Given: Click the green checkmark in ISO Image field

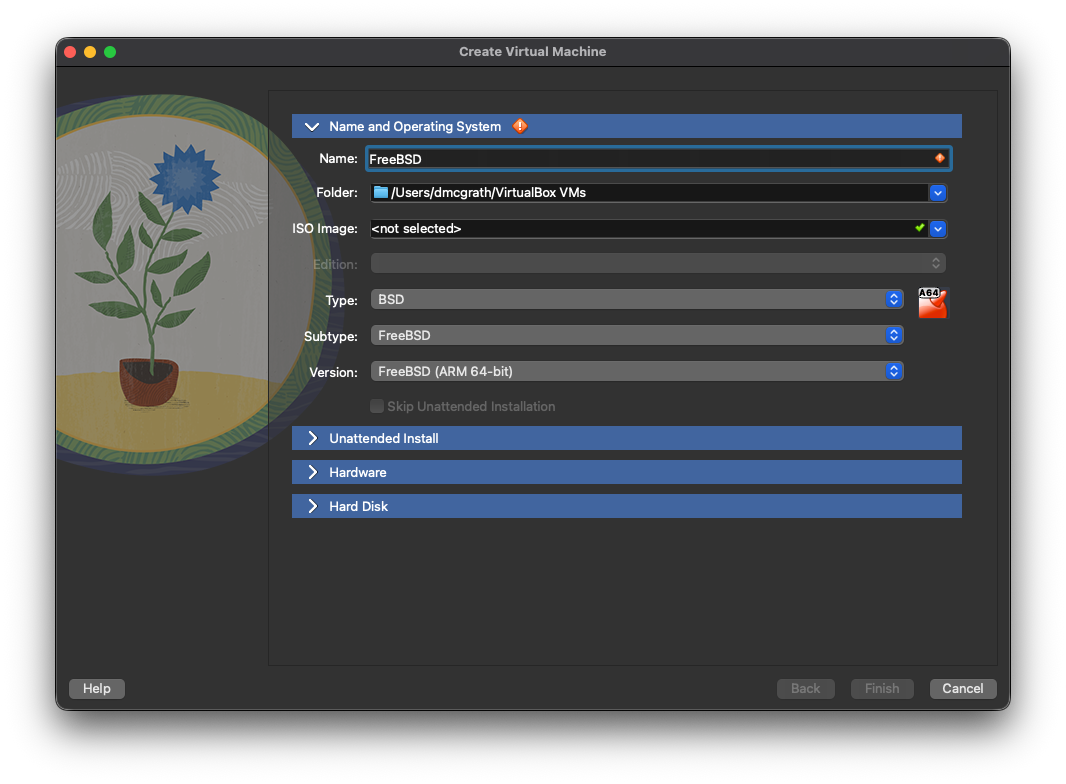Looking at the screenshot, I should click(920, 228).
